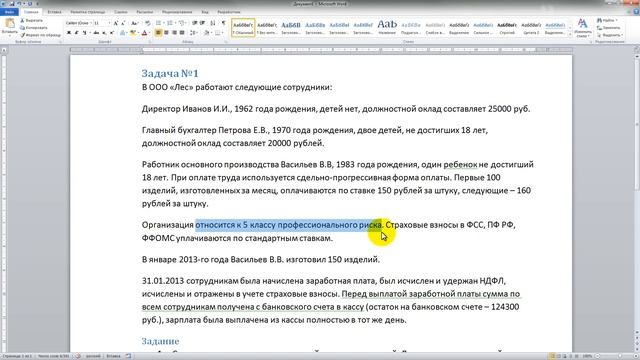Click the Заменить (Replace) button

pos(609,28)
